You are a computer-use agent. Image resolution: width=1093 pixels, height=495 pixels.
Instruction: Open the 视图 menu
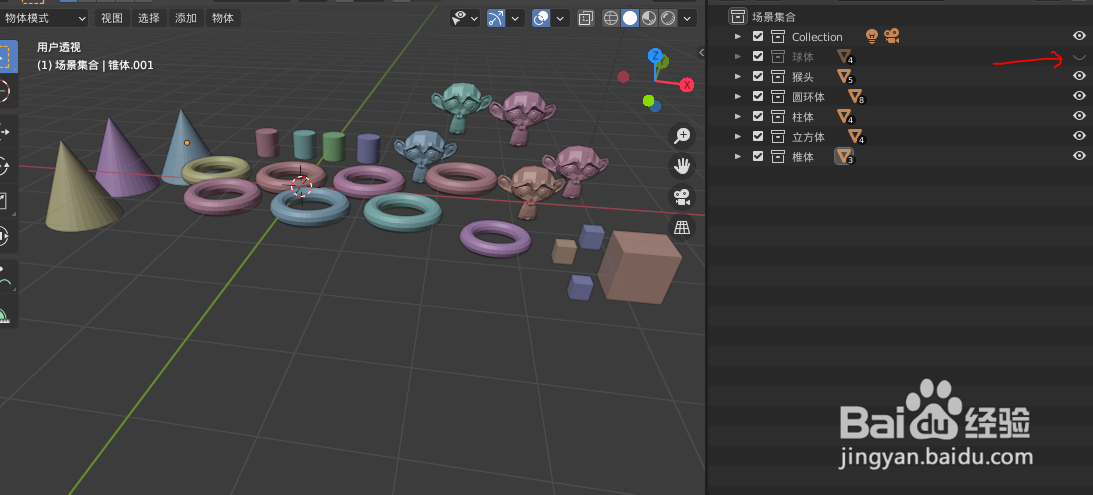[x=112, y=18]
